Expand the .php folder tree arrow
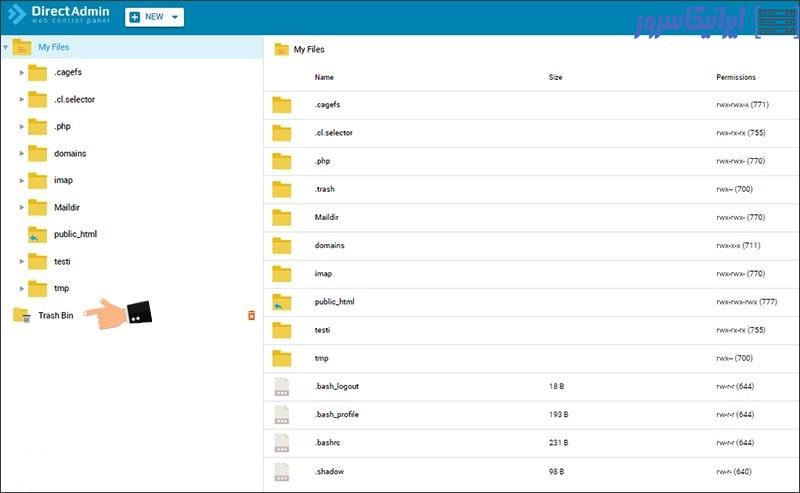 pyautogui.click(x=22, y=127)
